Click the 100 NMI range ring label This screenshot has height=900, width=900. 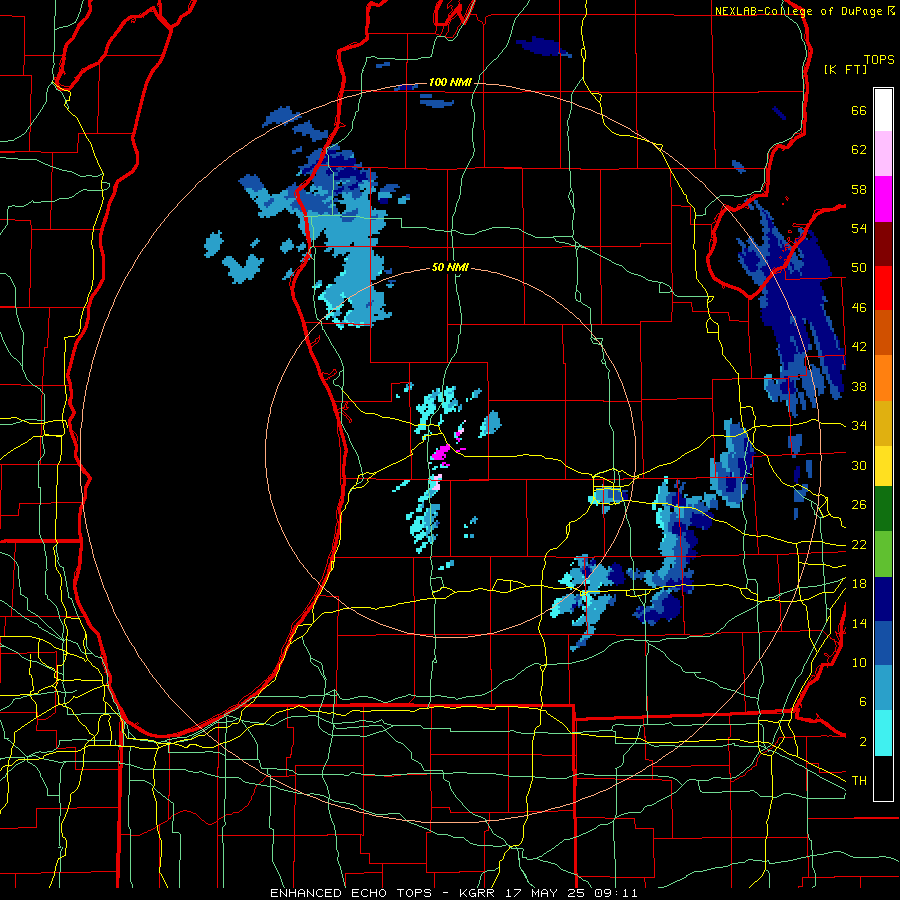coord(450,82)
